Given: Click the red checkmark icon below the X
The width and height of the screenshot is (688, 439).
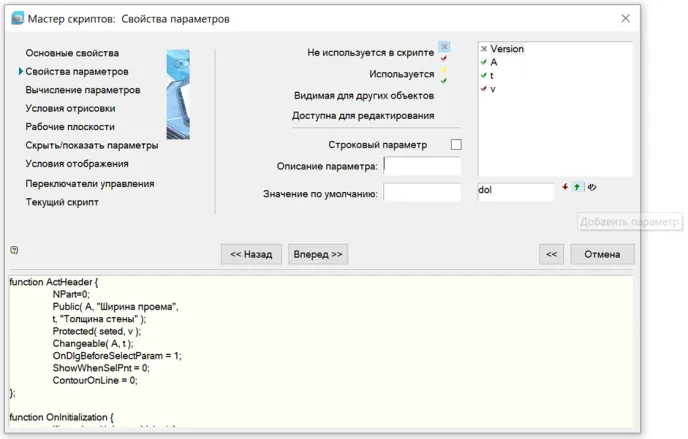Looking at the screenshot, I should pos(444,59).
